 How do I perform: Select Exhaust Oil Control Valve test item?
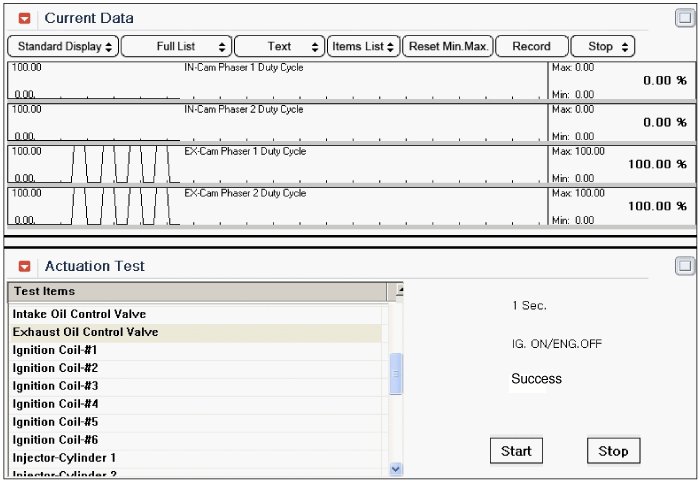85,332
